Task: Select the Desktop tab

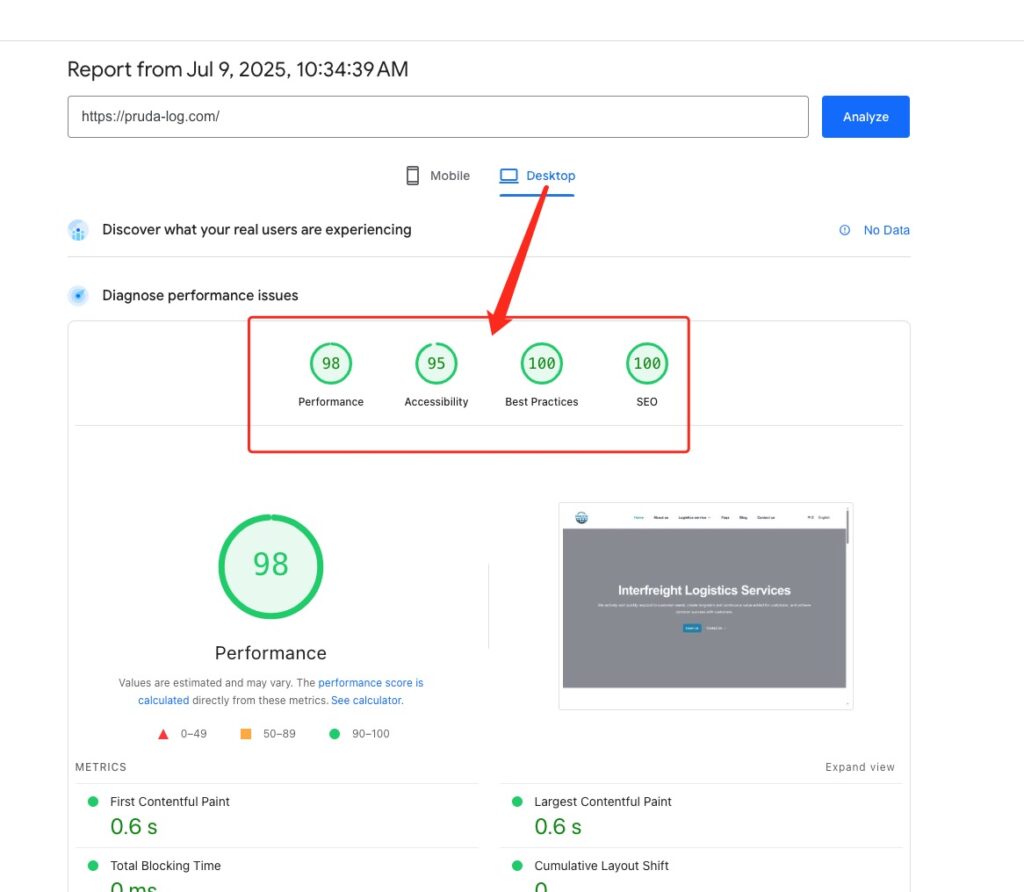Action: [537, 175]
